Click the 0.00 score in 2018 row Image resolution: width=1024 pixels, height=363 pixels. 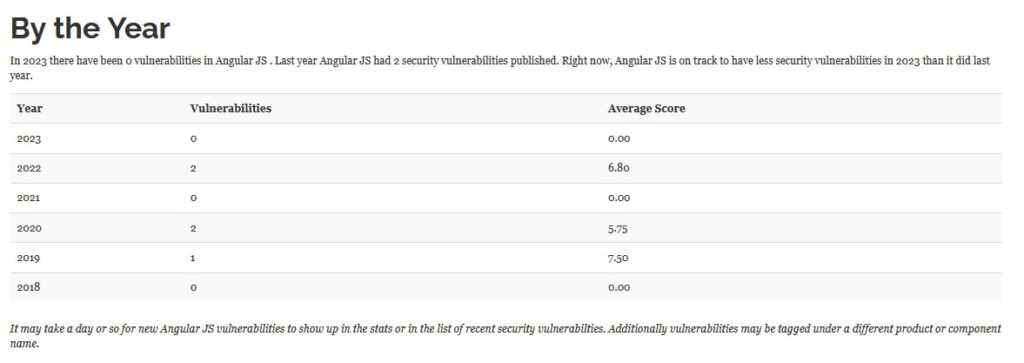pos(618,287)
